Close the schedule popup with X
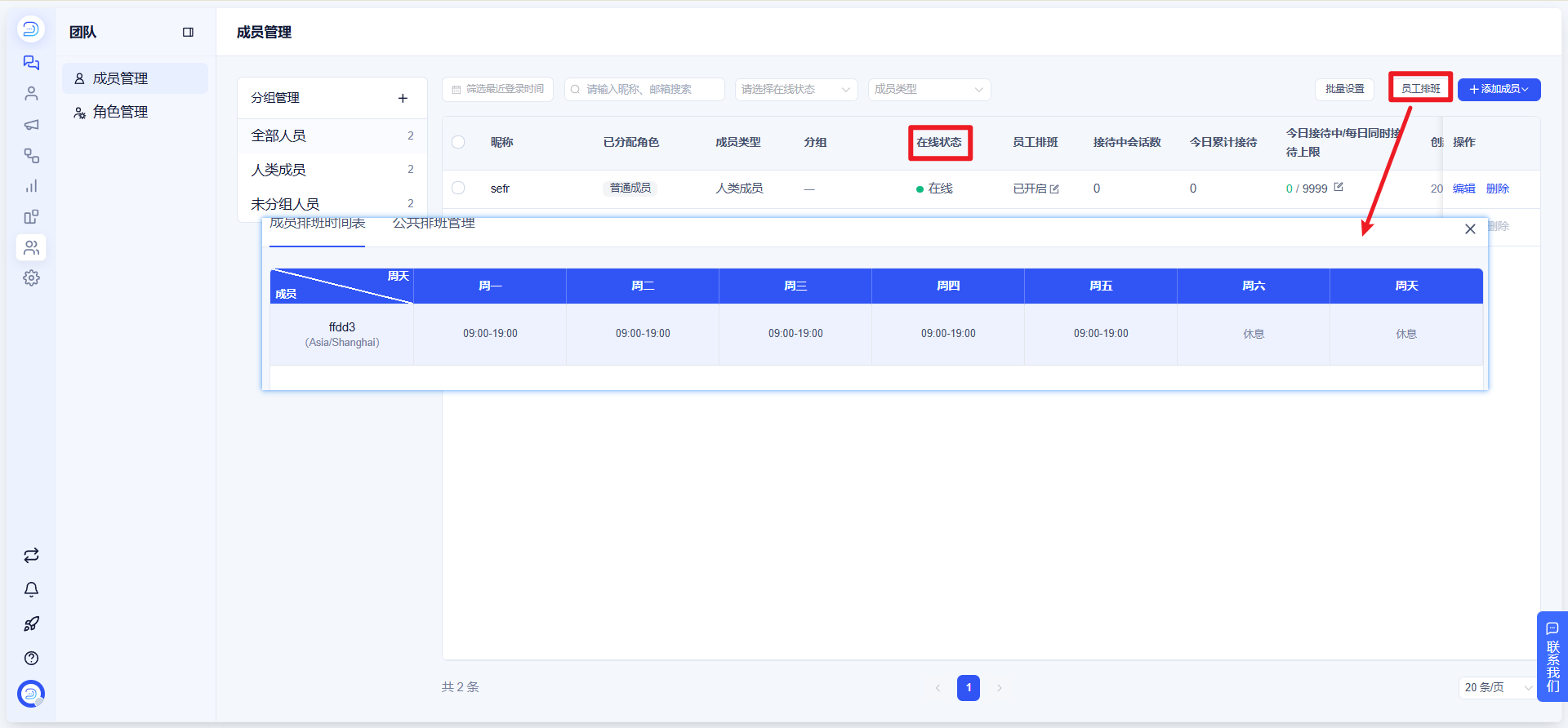 tap(1470, 229)
